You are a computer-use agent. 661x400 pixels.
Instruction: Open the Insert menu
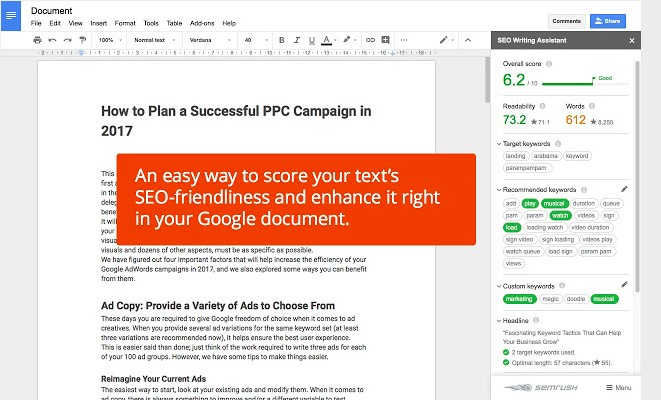click(x=98, y=23)
